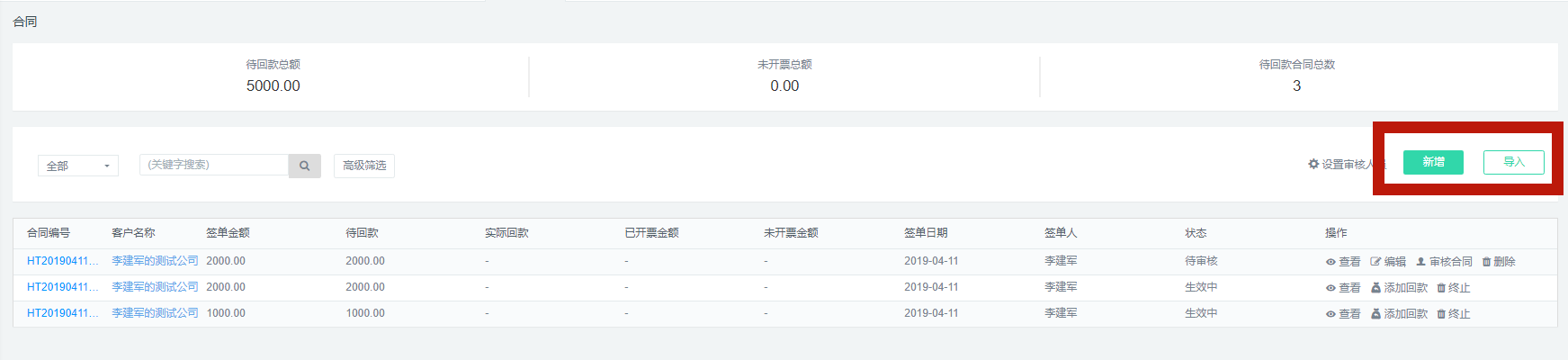Click 查看 for the 1000.00 contract
The height and width of the screenshot is (360, 1568).
pos(1342,314)
